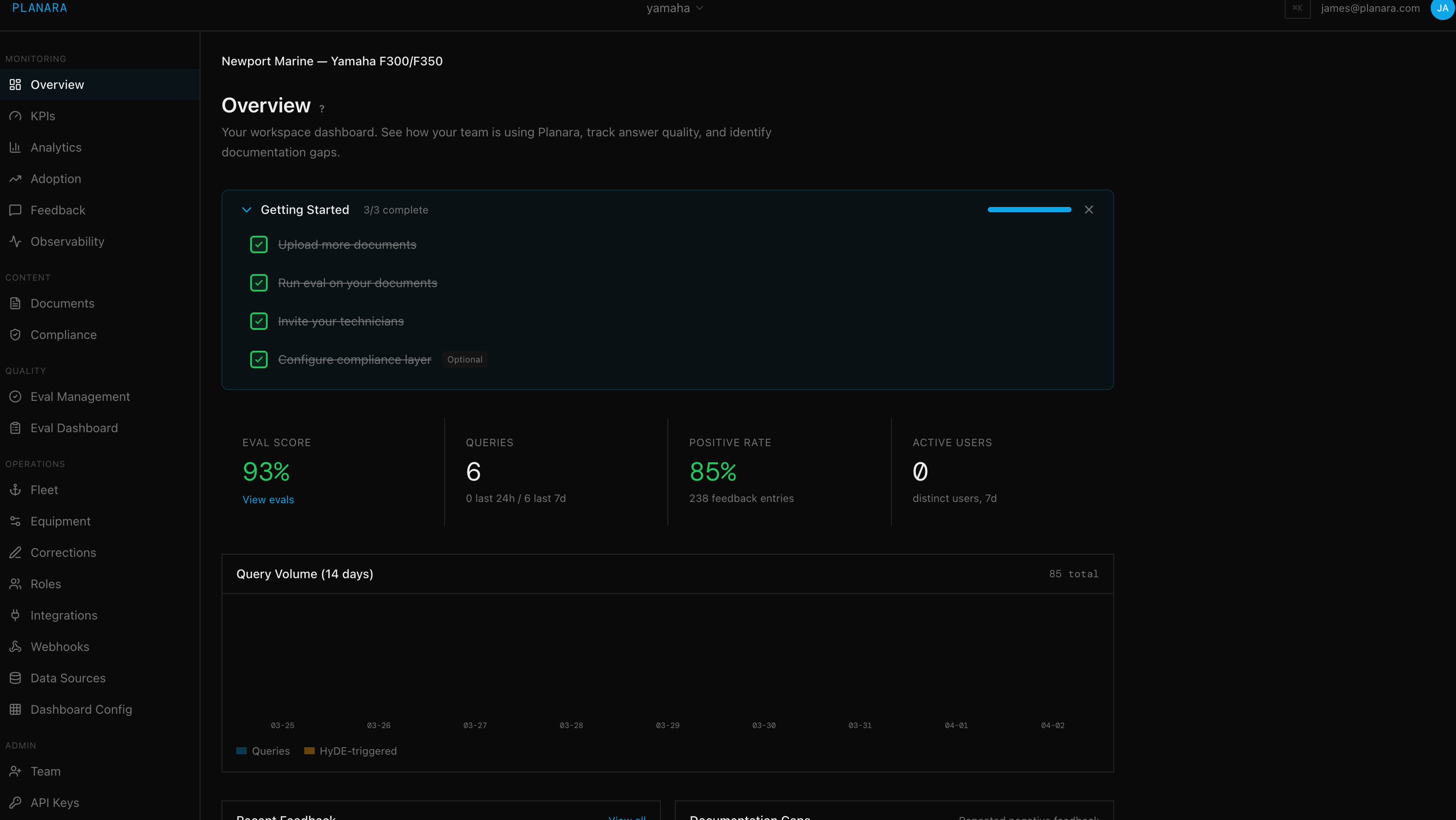Screen dimensions: 1456x820
Task: Click the 03-29 date on chart axis
Action: click(667, 726)
